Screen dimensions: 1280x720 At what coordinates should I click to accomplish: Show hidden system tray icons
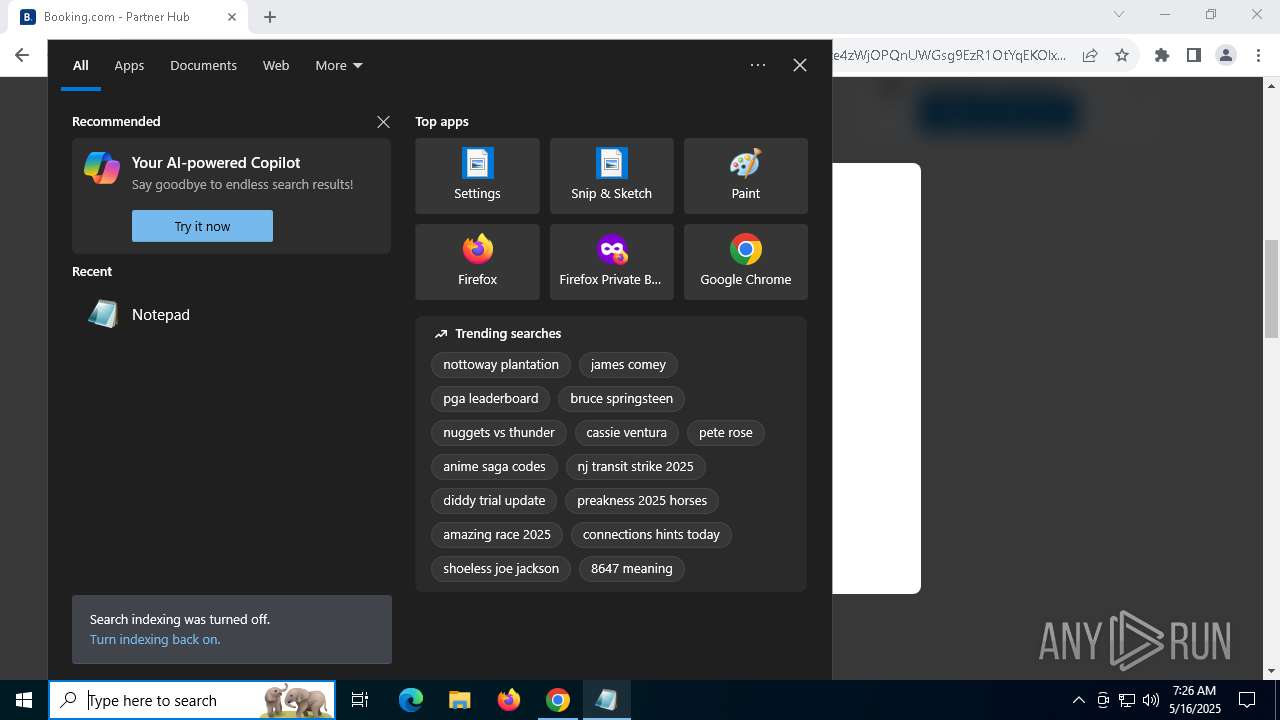1078,700
